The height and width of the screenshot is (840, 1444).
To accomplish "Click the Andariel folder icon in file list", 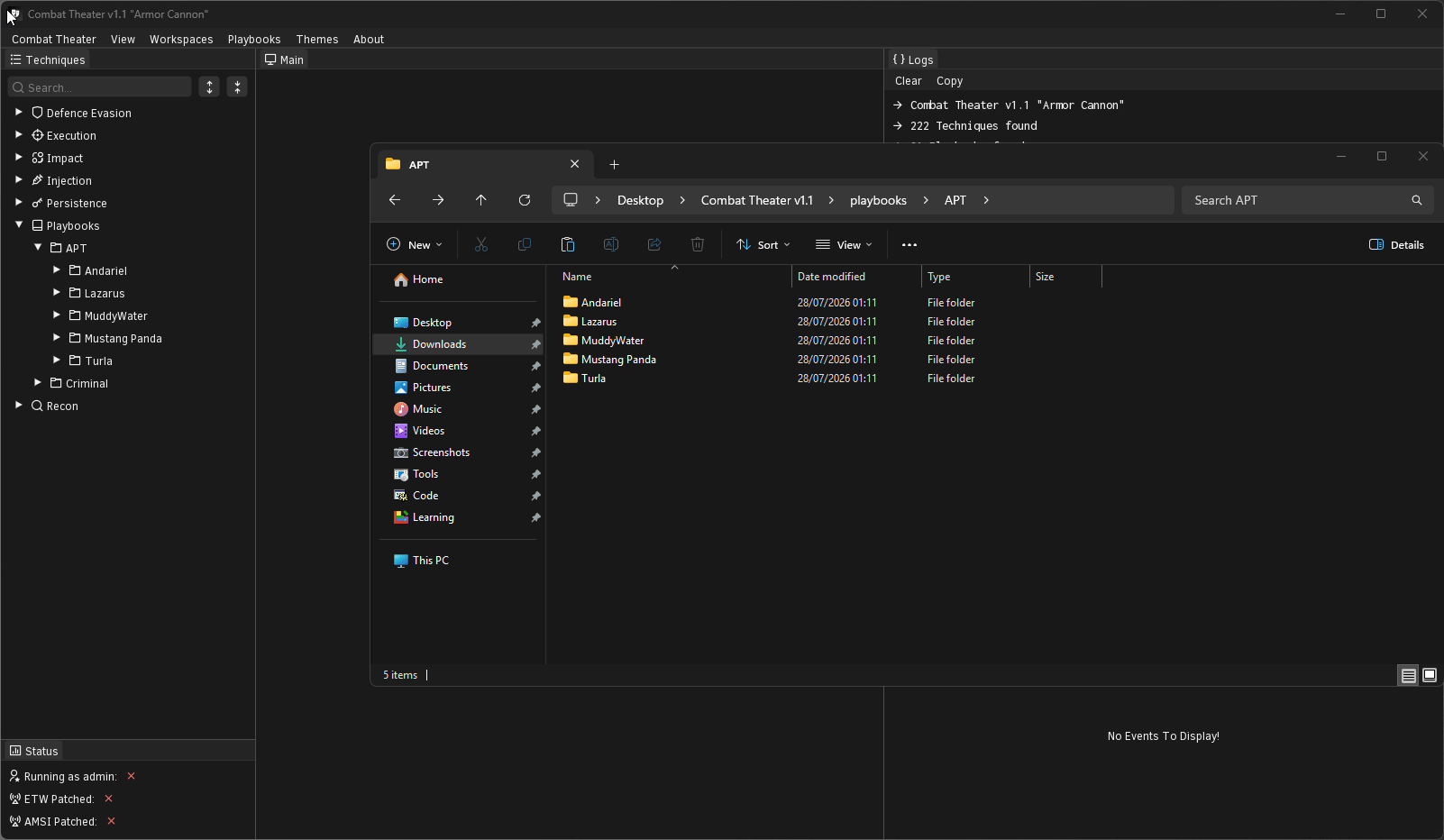I will point(571,302).
